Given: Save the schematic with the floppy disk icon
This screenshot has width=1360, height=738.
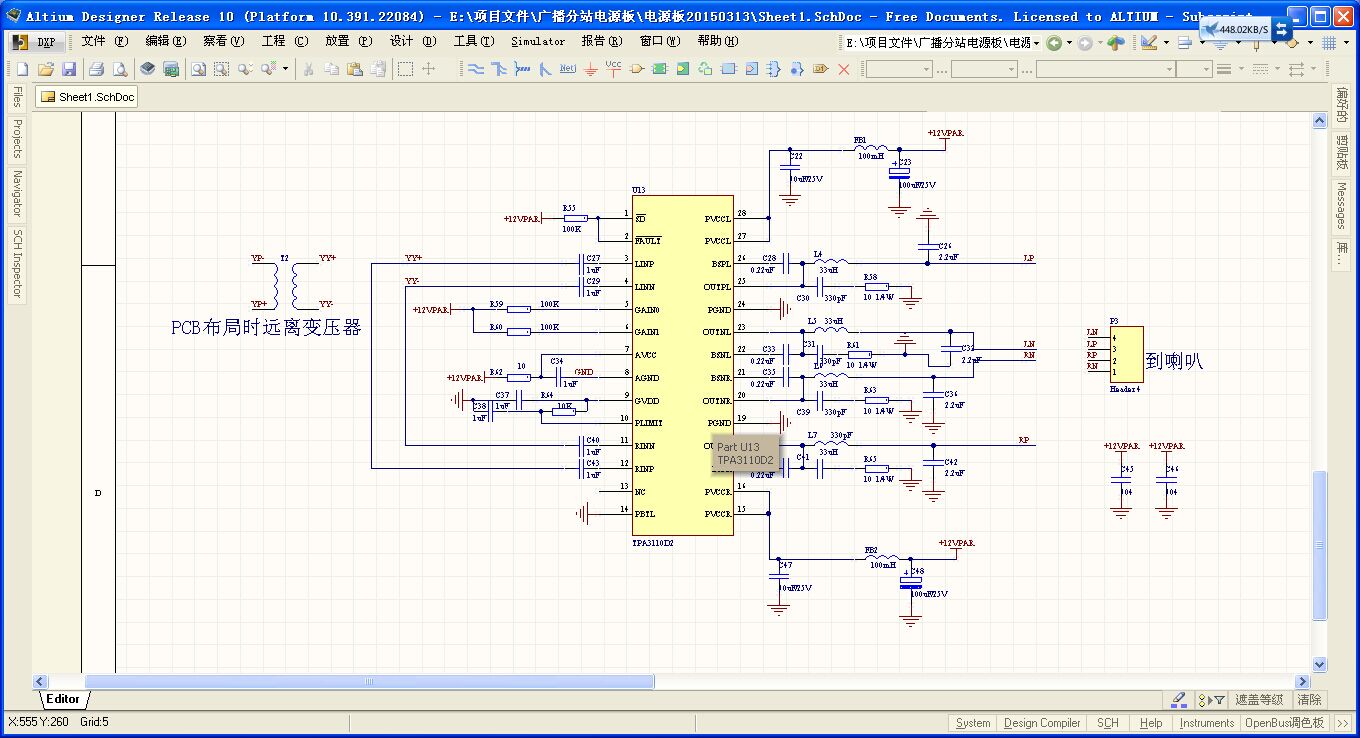Looking at the screenshot, I should 69,69.
